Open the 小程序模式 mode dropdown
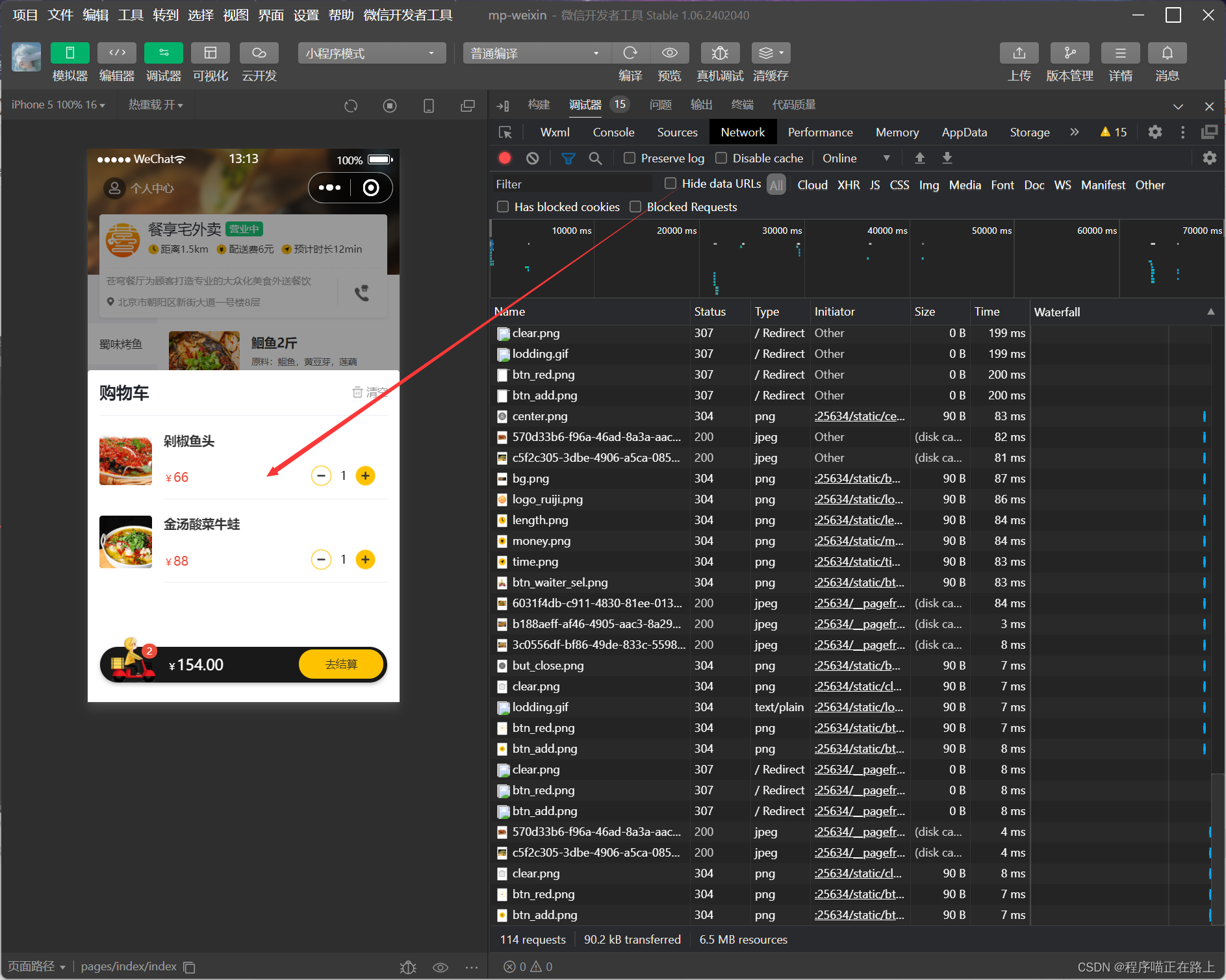Image resolution: width=1226 pixels, height=980 pixels. pos(372,53)
